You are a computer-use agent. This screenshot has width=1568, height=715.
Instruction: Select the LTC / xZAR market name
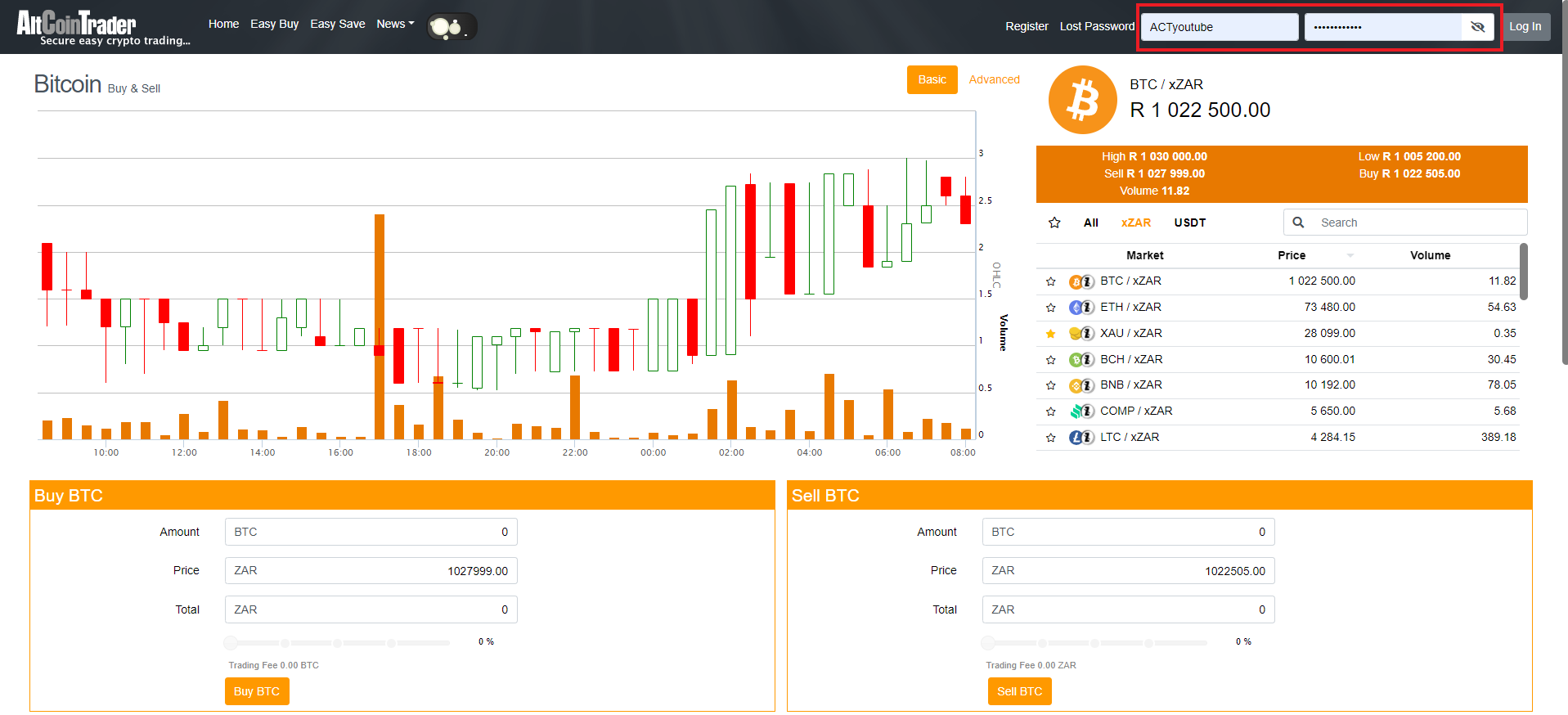click(x=1130, y=437)
